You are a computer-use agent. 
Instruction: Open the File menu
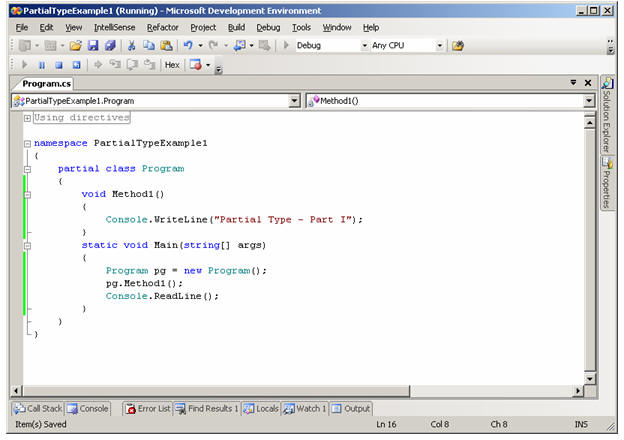click(x=21, y=27)
